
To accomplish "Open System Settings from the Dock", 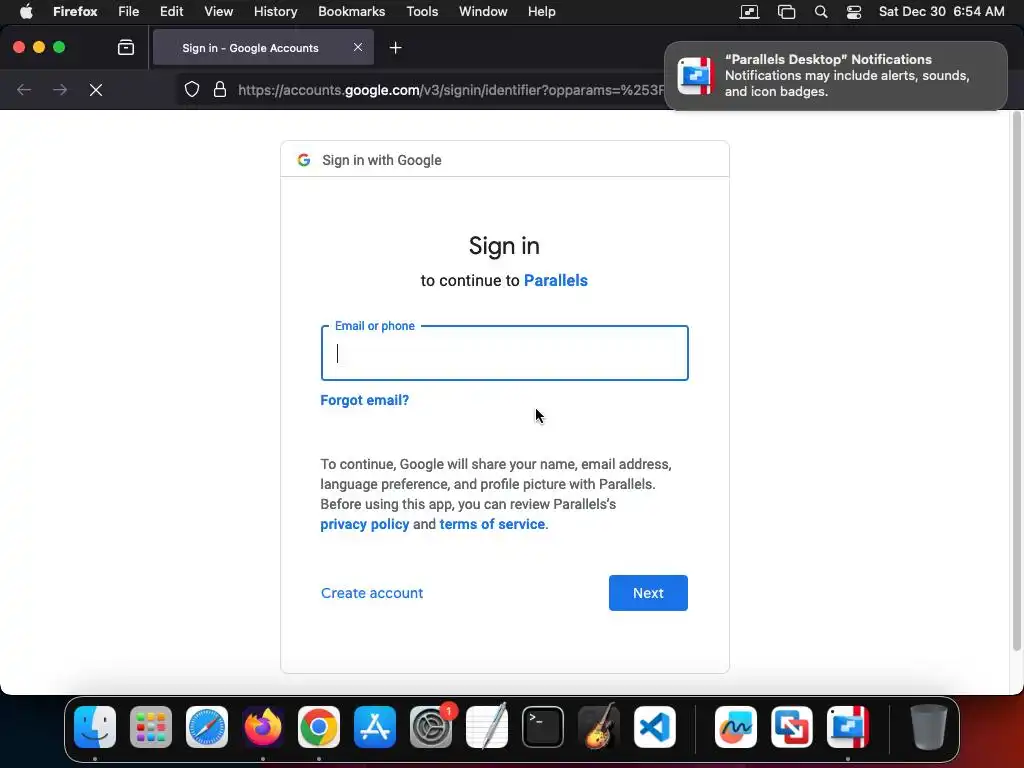I will coord(431,727).
